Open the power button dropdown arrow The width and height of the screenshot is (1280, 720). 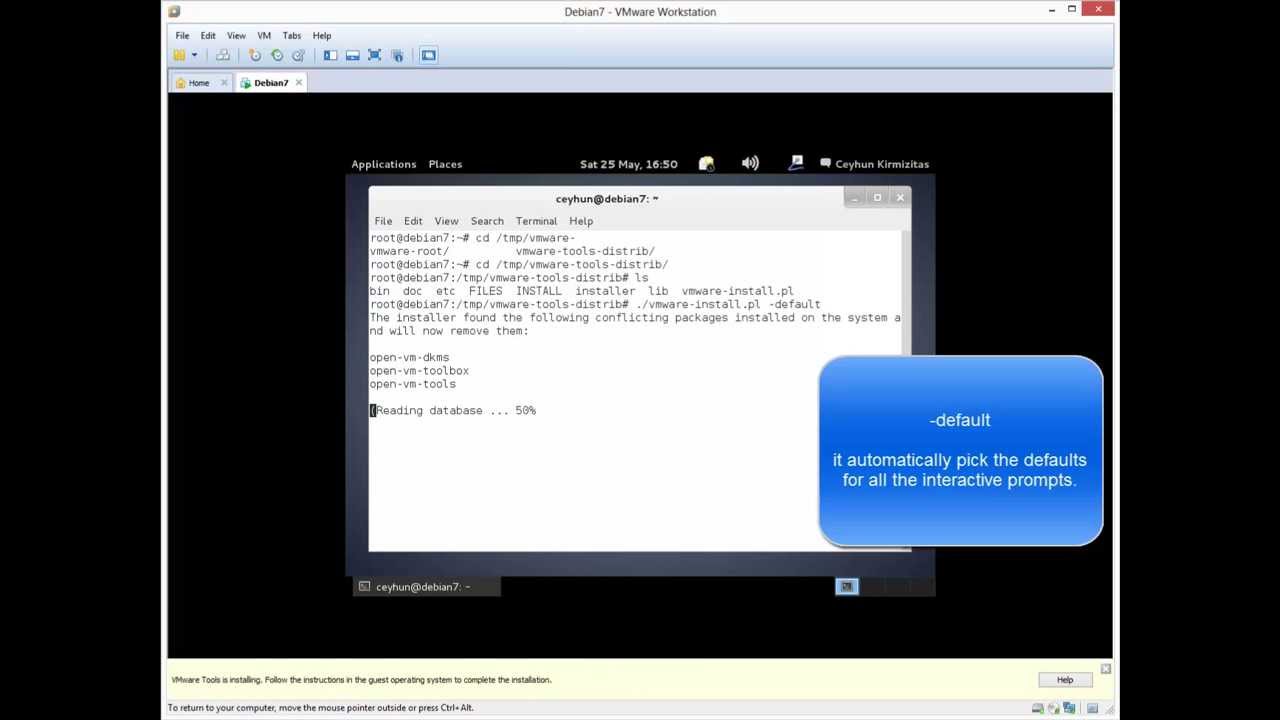196,55
